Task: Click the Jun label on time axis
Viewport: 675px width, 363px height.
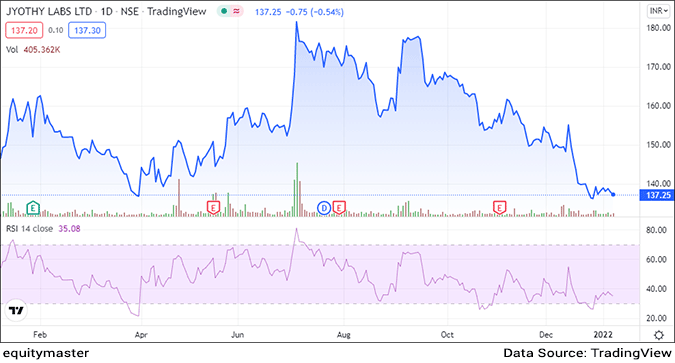Action: (237, 335)
